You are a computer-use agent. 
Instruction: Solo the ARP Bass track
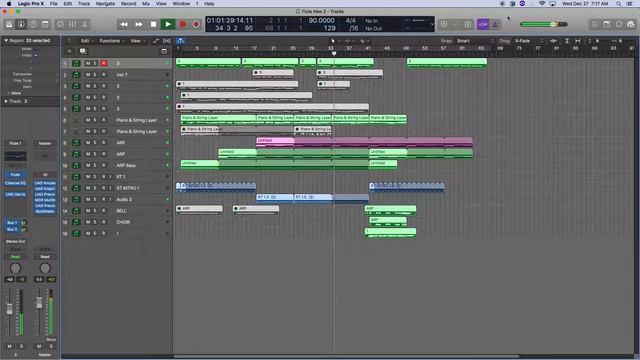coord(95,165)
